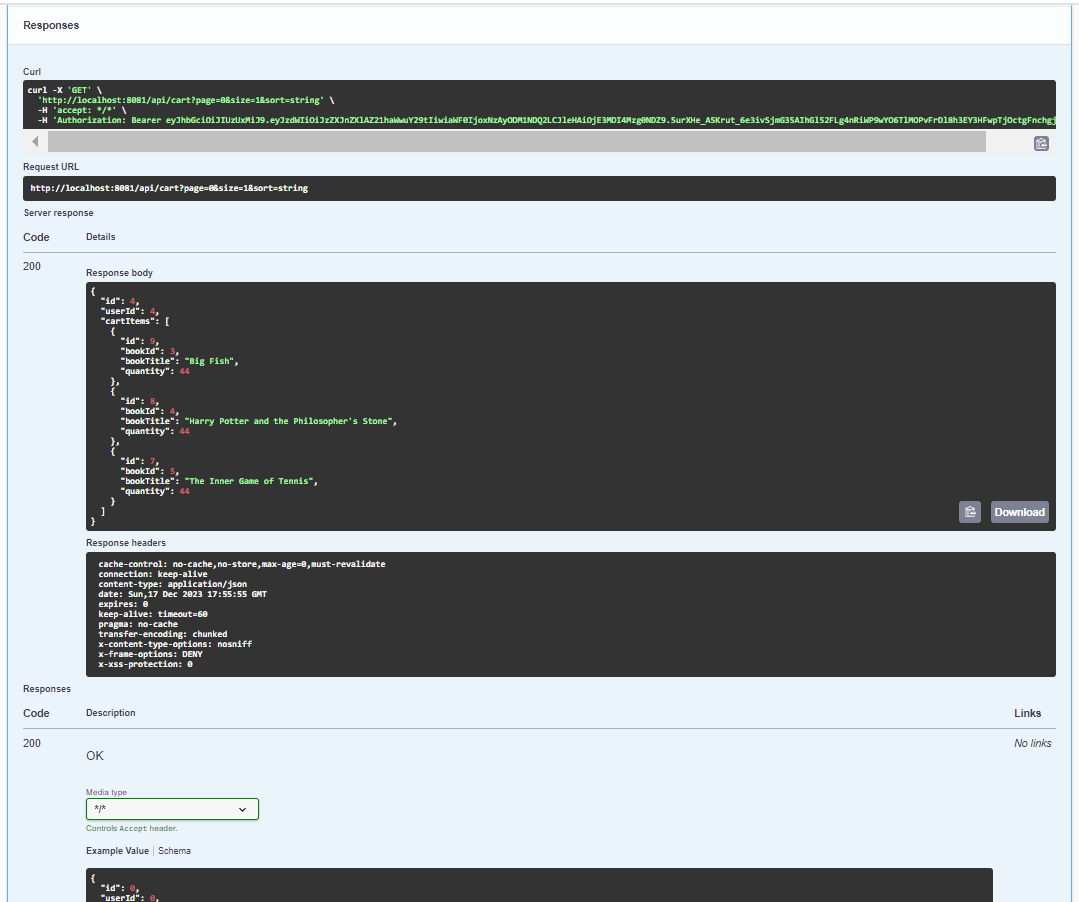The image size is (1079, 902).
Task: Click the chevron arrow in Media type selector
Action: tap(242, 810)
